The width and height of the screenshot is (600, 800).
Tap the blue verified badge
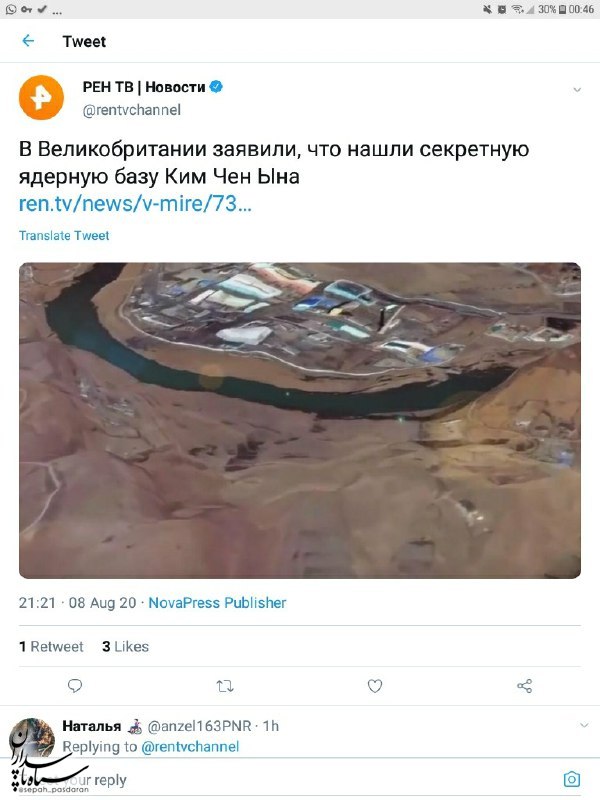(216, 87)
